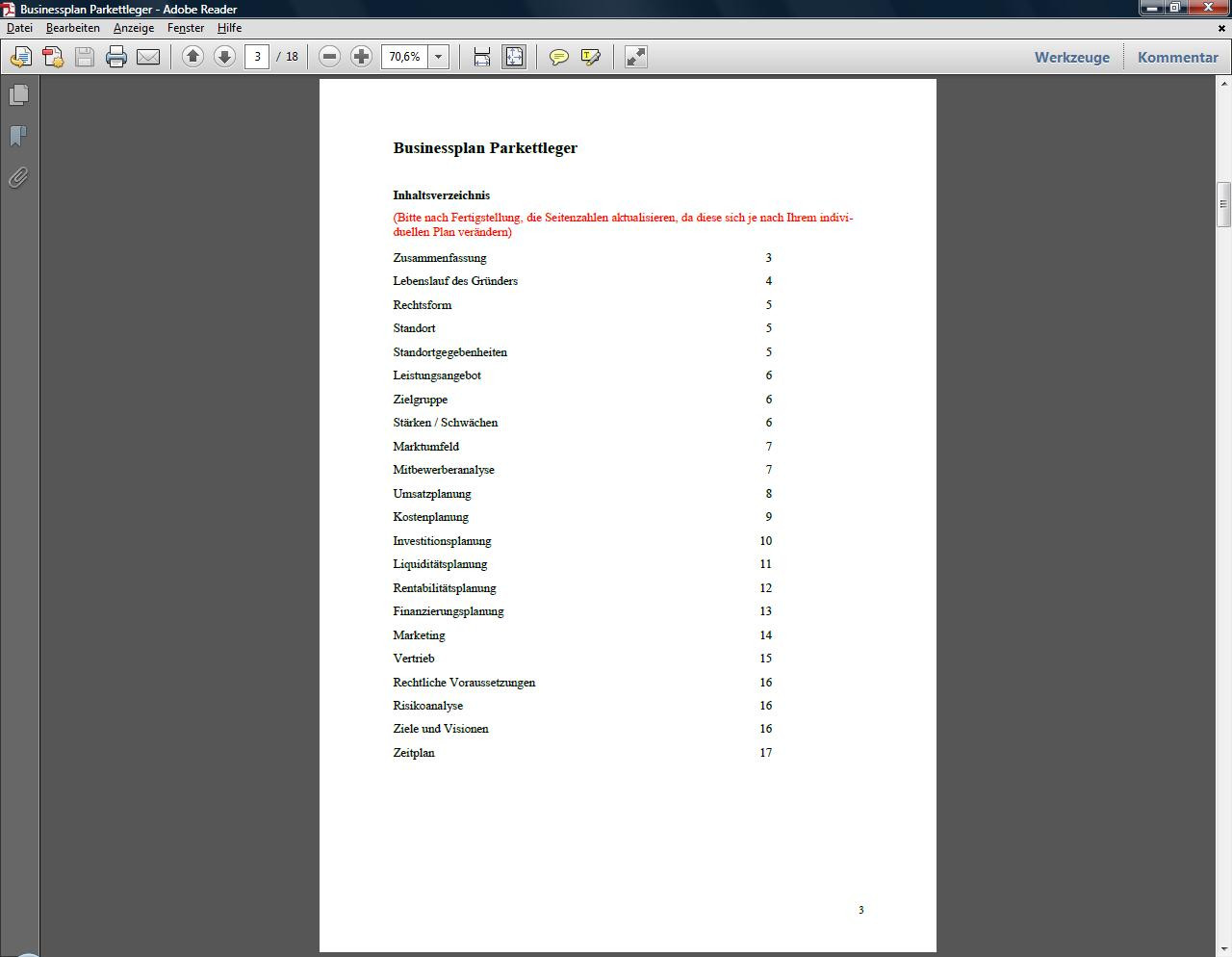Go to previous page arrow

pos(192,57)
